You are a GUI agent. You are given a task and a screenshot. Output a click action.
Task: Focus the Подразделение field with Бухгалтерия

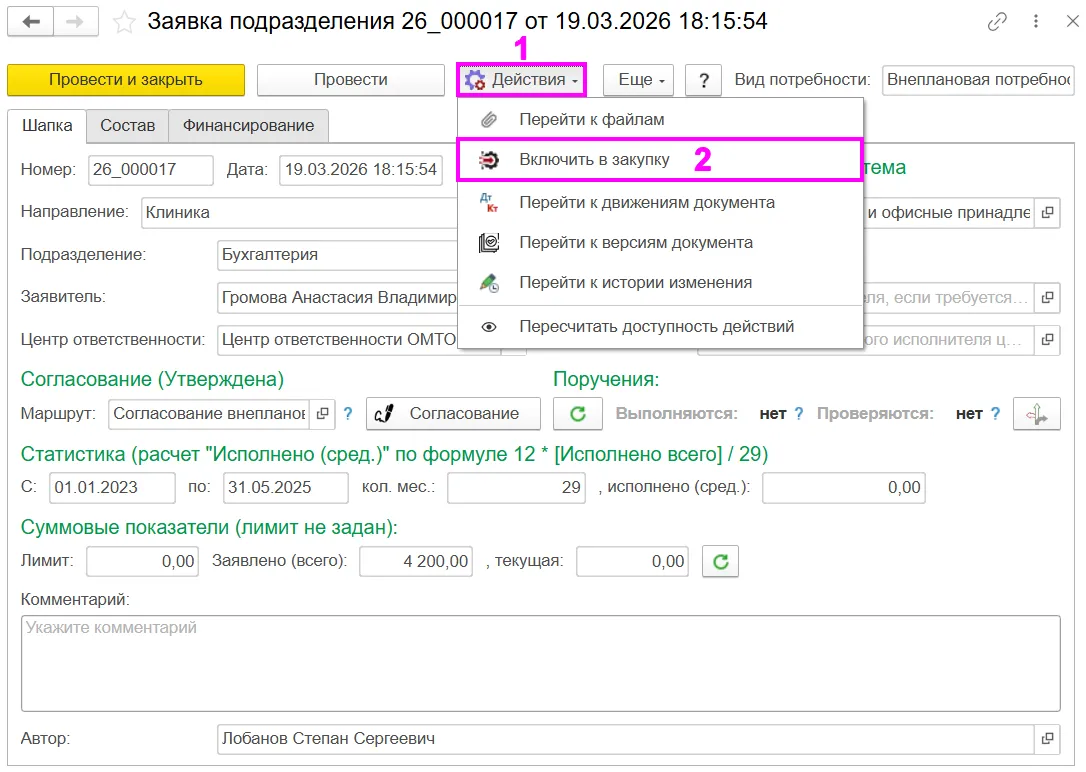tap(337, 255)
